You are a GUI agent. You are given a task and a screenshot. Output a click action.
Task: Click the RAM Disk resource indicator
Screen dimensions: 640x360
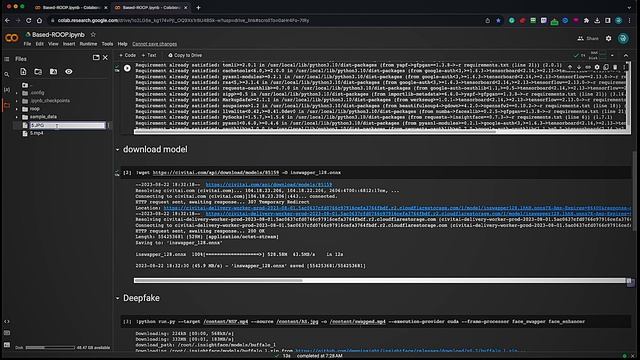point(598,55)
